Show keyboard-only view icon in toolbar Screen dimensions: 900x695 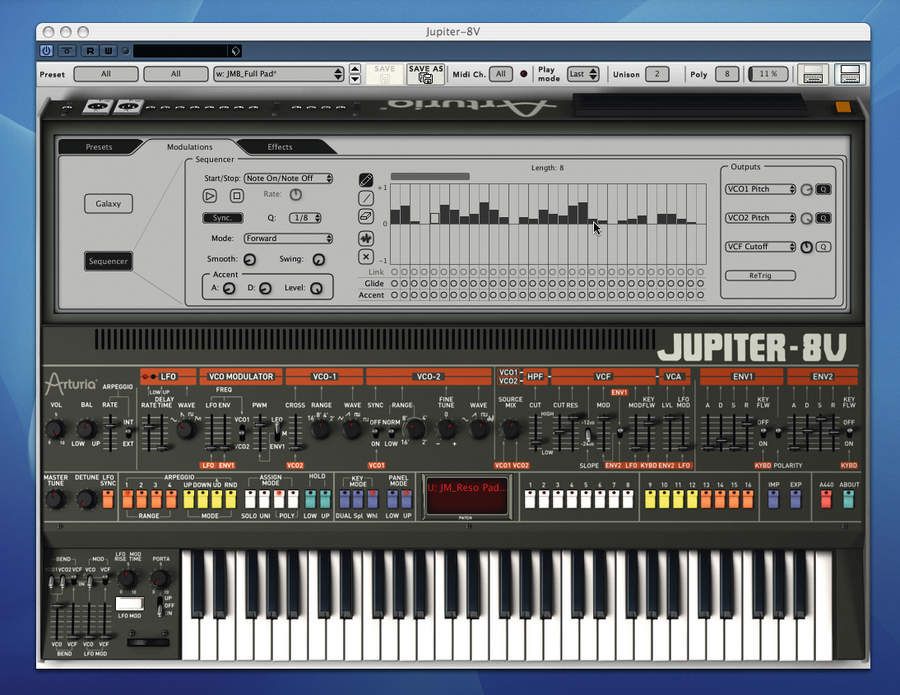[813, 75]
